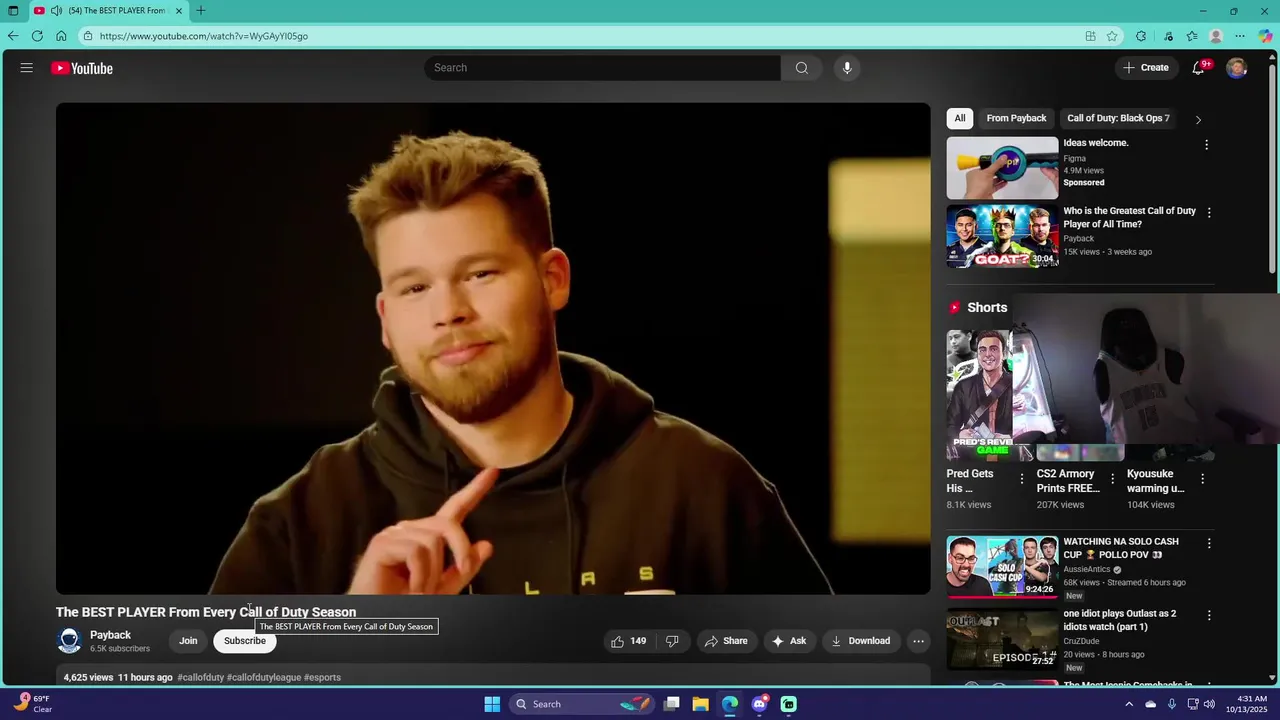Viewport: 1280px width, 720px height.
Task: Open options for Pred Gets His short
Action: coord(1022,479)
